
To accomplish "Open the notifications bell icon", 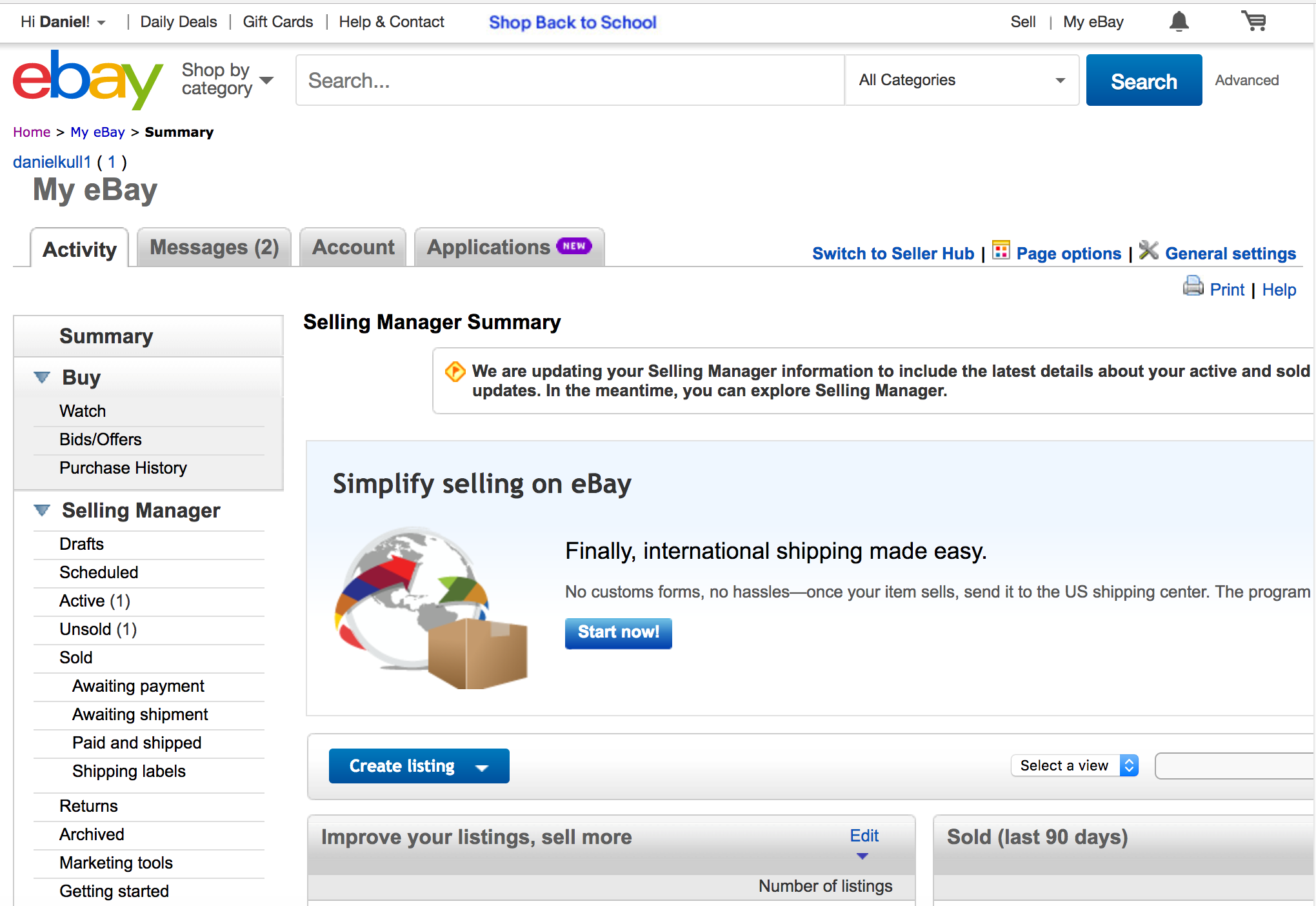I will click(1179, 21).
